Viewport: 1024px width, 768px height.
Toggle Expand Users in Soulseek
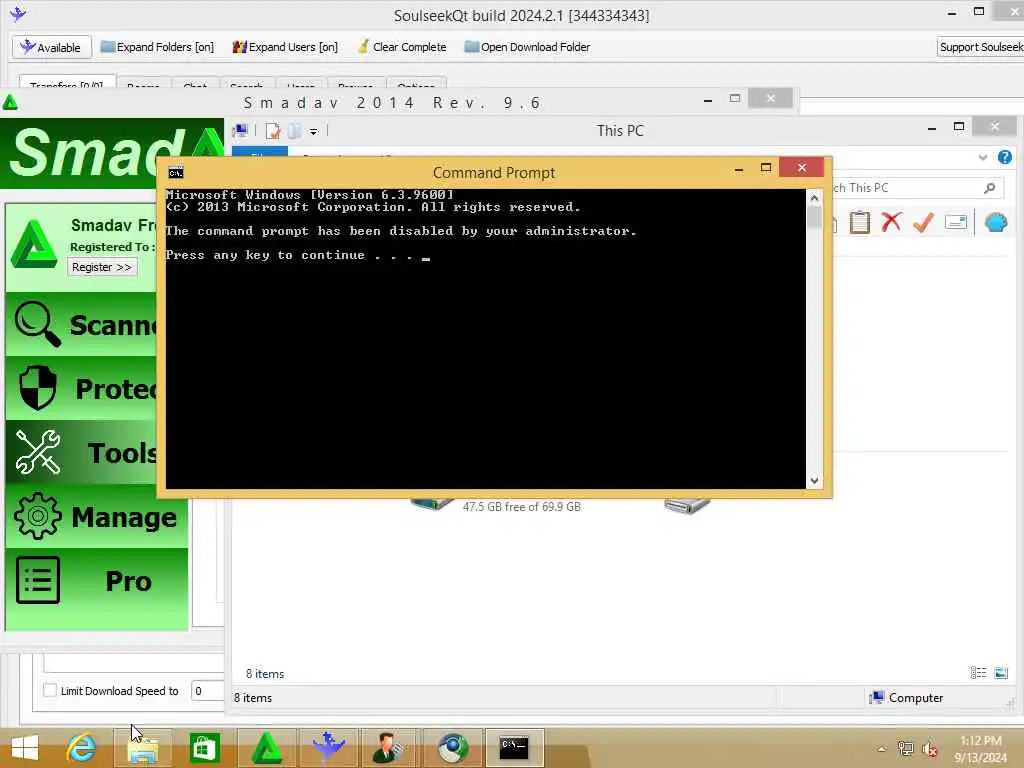[285, 47]
